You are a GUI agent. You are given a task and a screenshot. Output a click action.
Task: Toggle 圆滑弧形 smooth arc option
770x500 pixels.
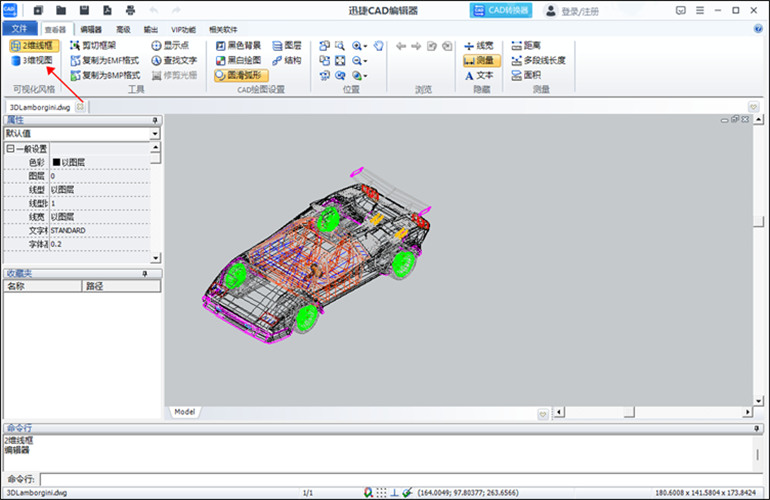click(241, 75)
